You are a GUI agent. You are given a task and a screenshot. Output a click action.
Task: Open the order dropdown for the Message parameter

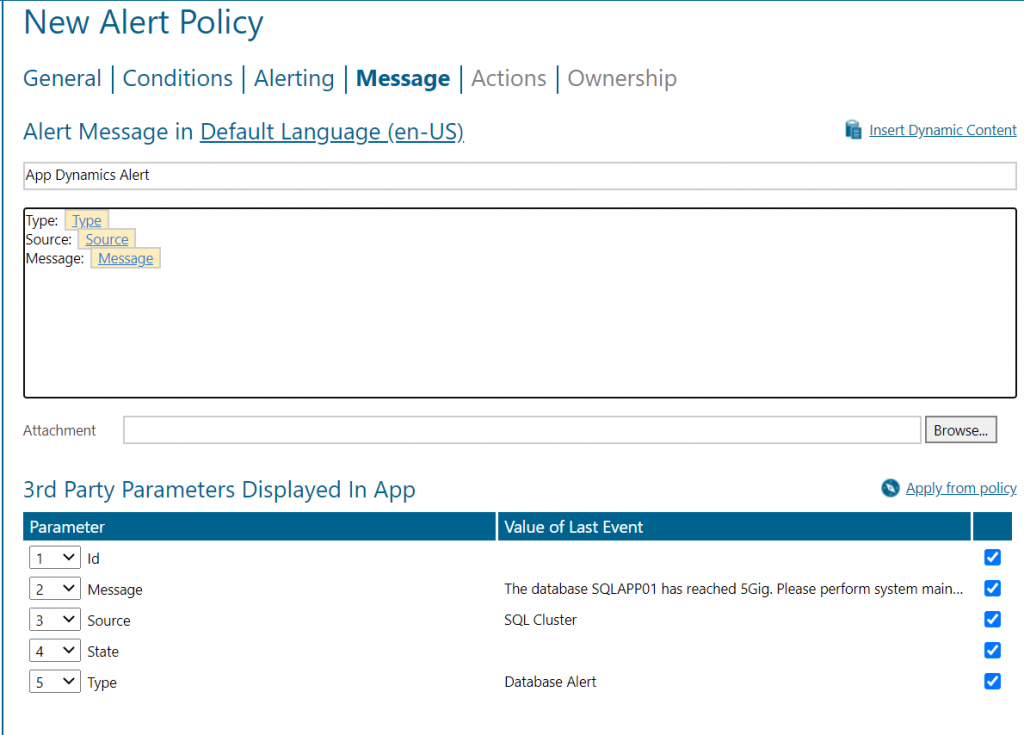pos(54,588)
